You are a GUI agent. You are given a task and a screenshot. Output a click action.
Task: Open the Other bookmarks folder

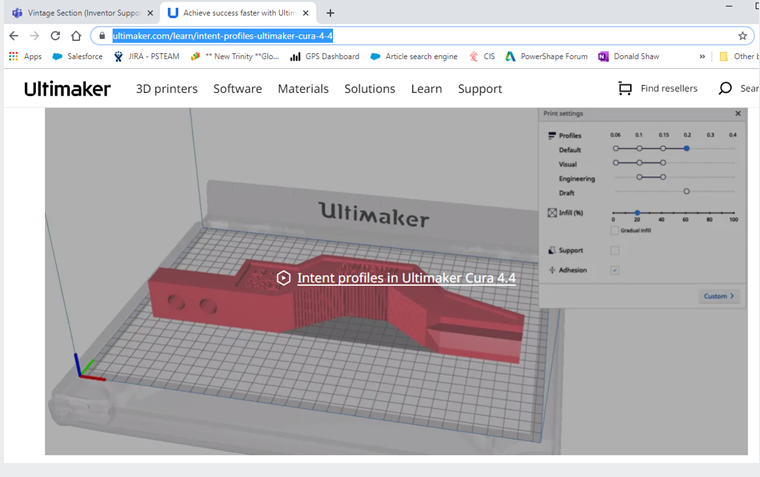pos(739,56)
